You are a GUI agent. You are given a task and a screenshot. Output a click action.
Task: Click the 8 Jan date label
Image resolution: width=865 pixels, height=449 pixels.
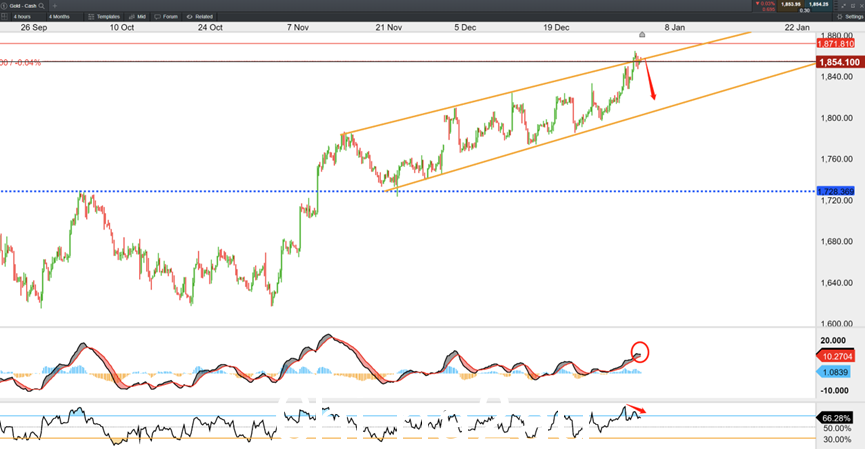coord(675,27)
